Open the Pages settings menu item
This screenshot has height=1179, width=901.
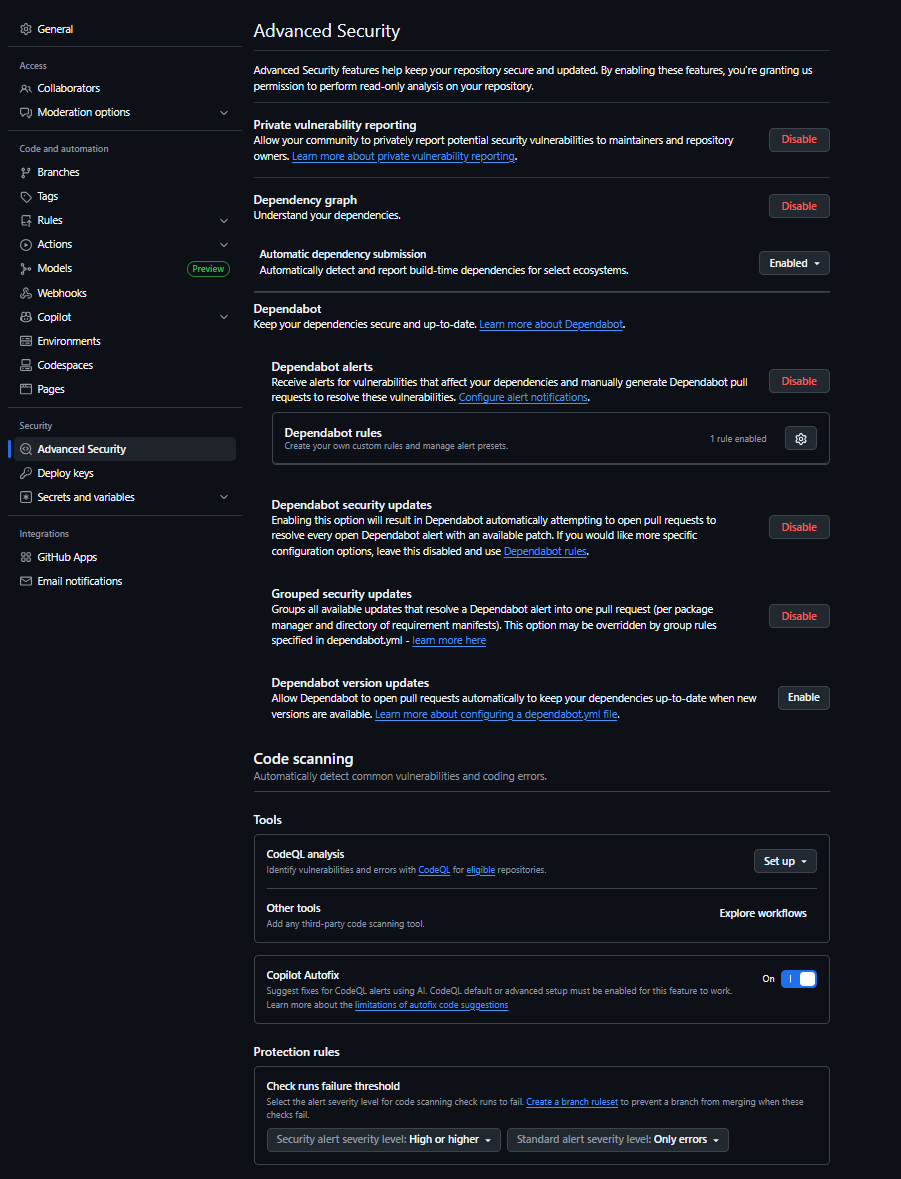[51, 389]
